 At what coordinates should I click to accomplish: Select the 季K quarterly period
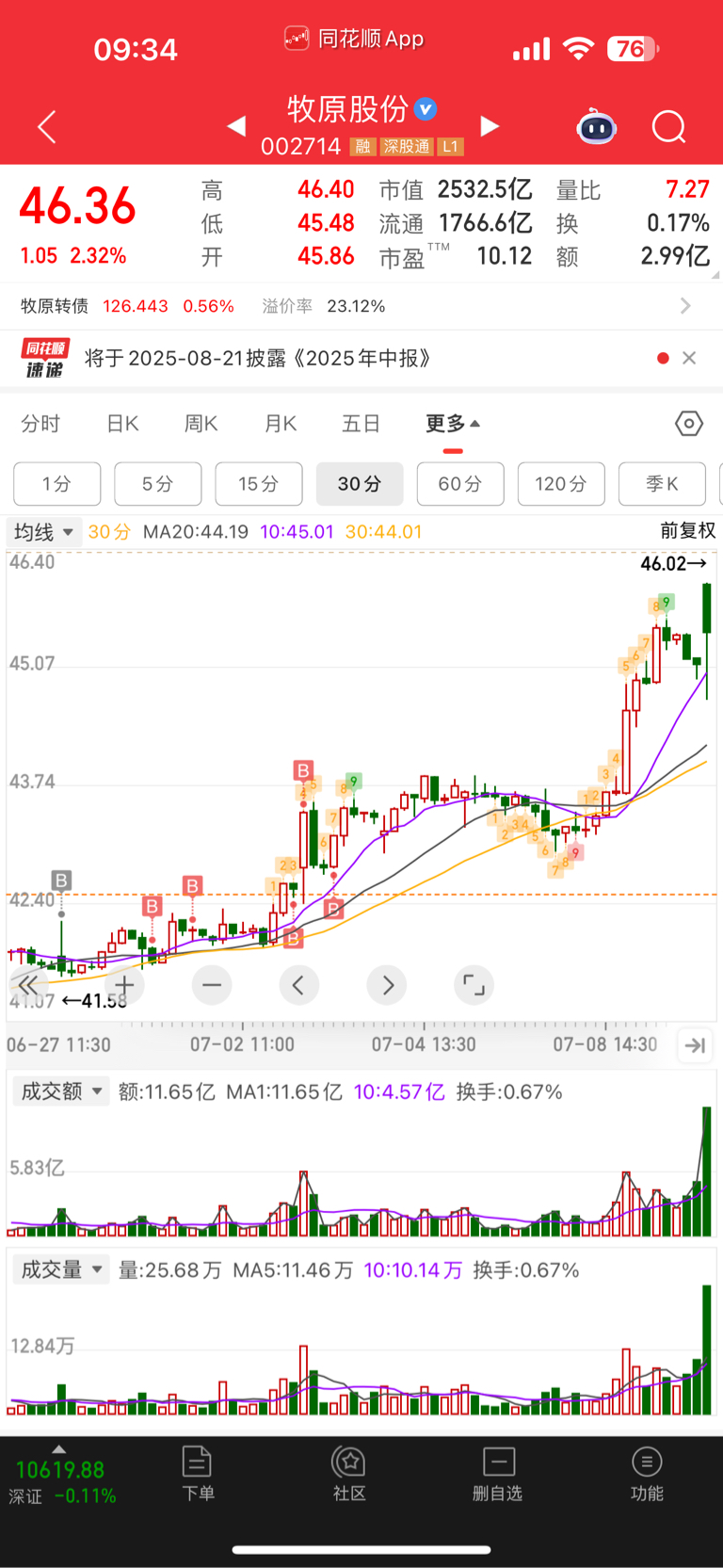pos(661,484)
